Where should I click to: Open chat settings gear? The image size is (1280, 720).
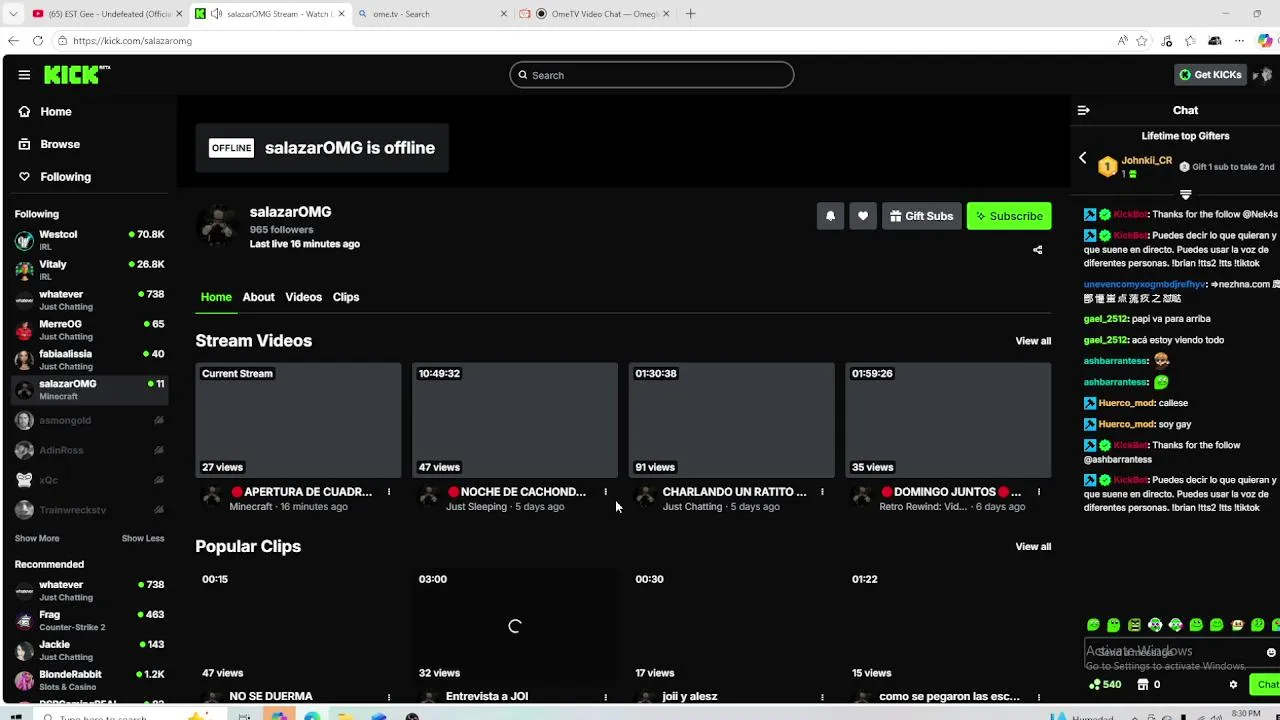(1233, 685)
